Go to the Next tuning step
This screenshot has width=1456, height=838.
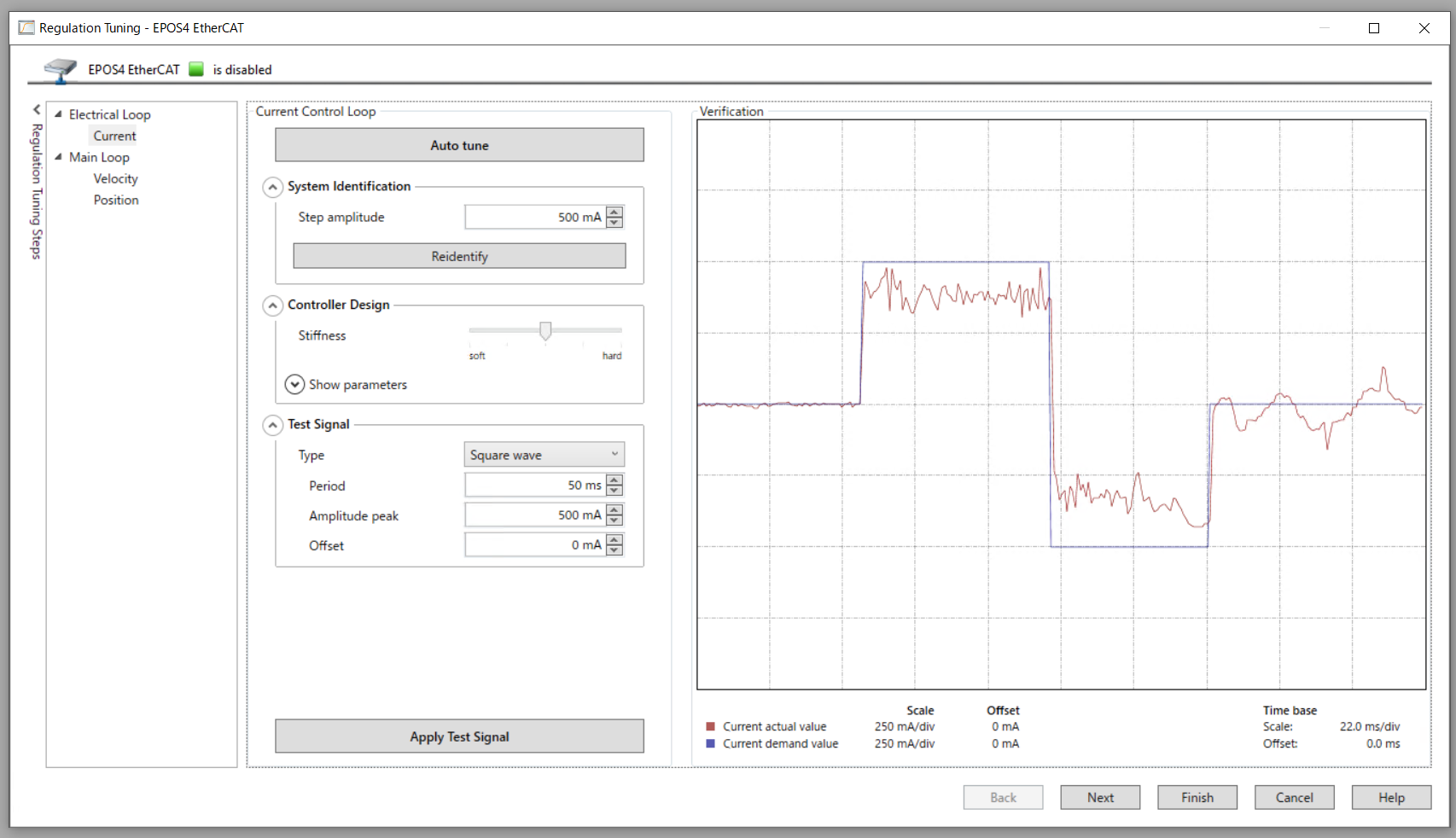[x=1100, y=798]
